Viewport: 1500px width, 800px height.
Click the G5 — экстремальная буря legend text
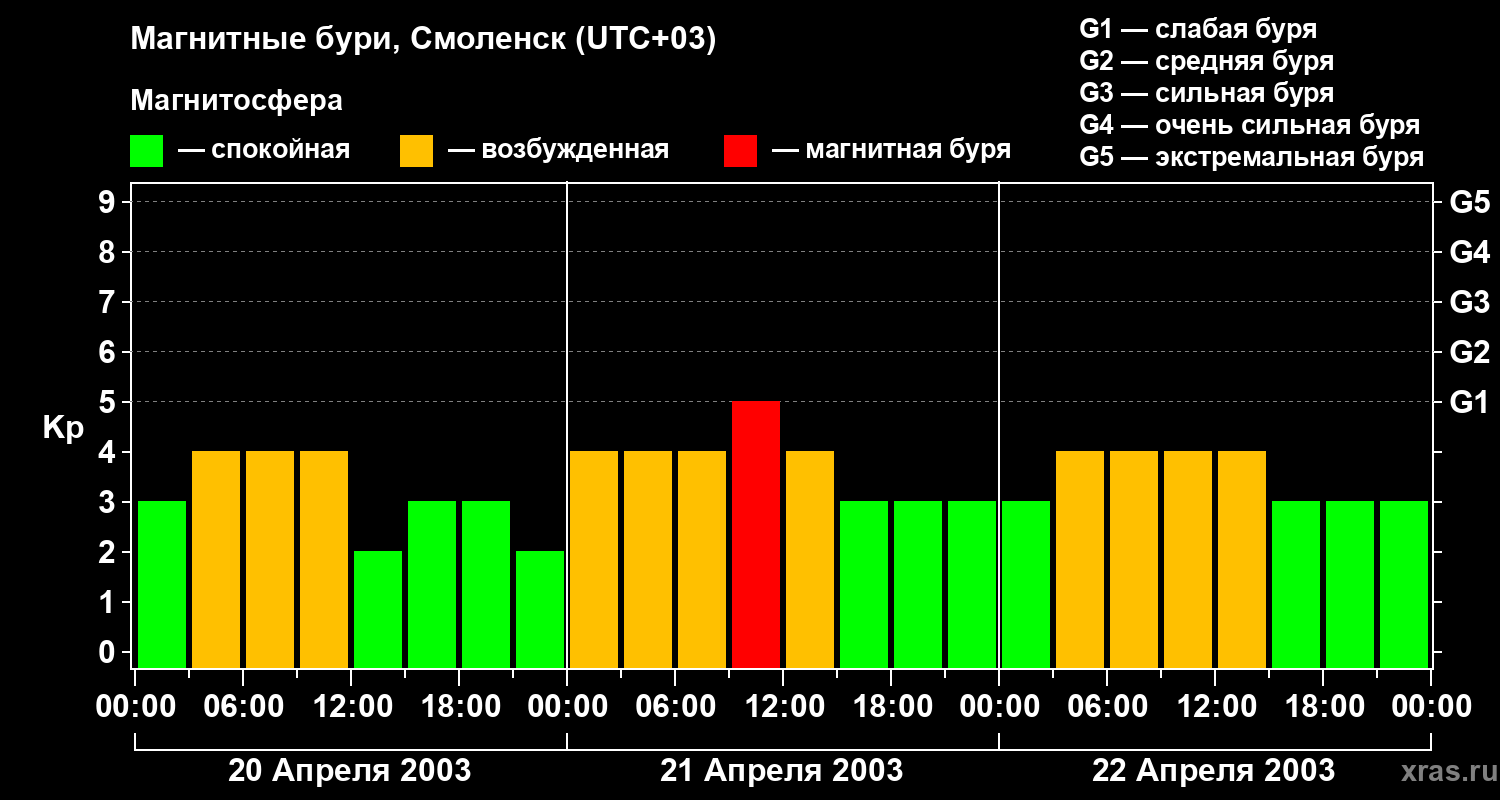1252,158
